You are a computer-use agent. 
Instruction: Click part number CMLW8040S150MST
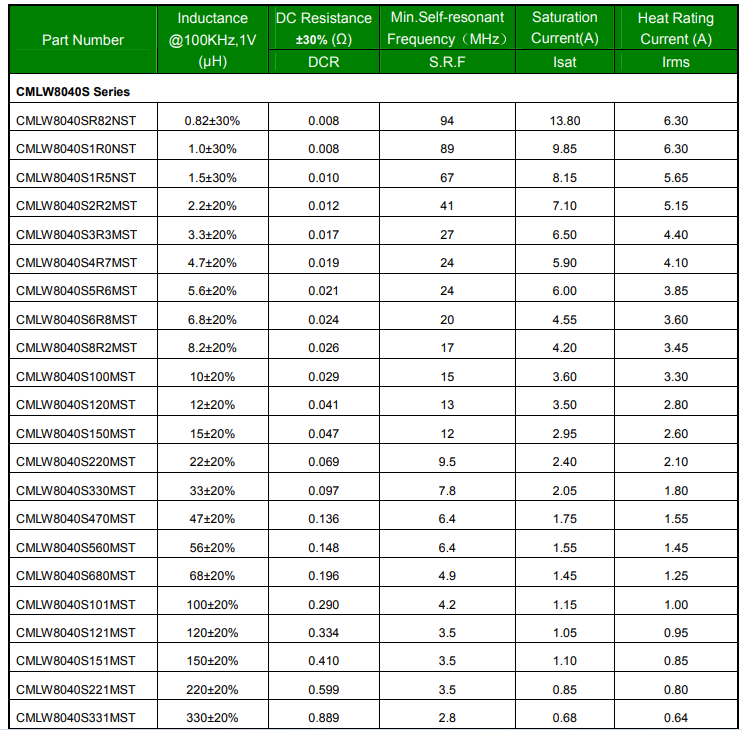(76, 433)
